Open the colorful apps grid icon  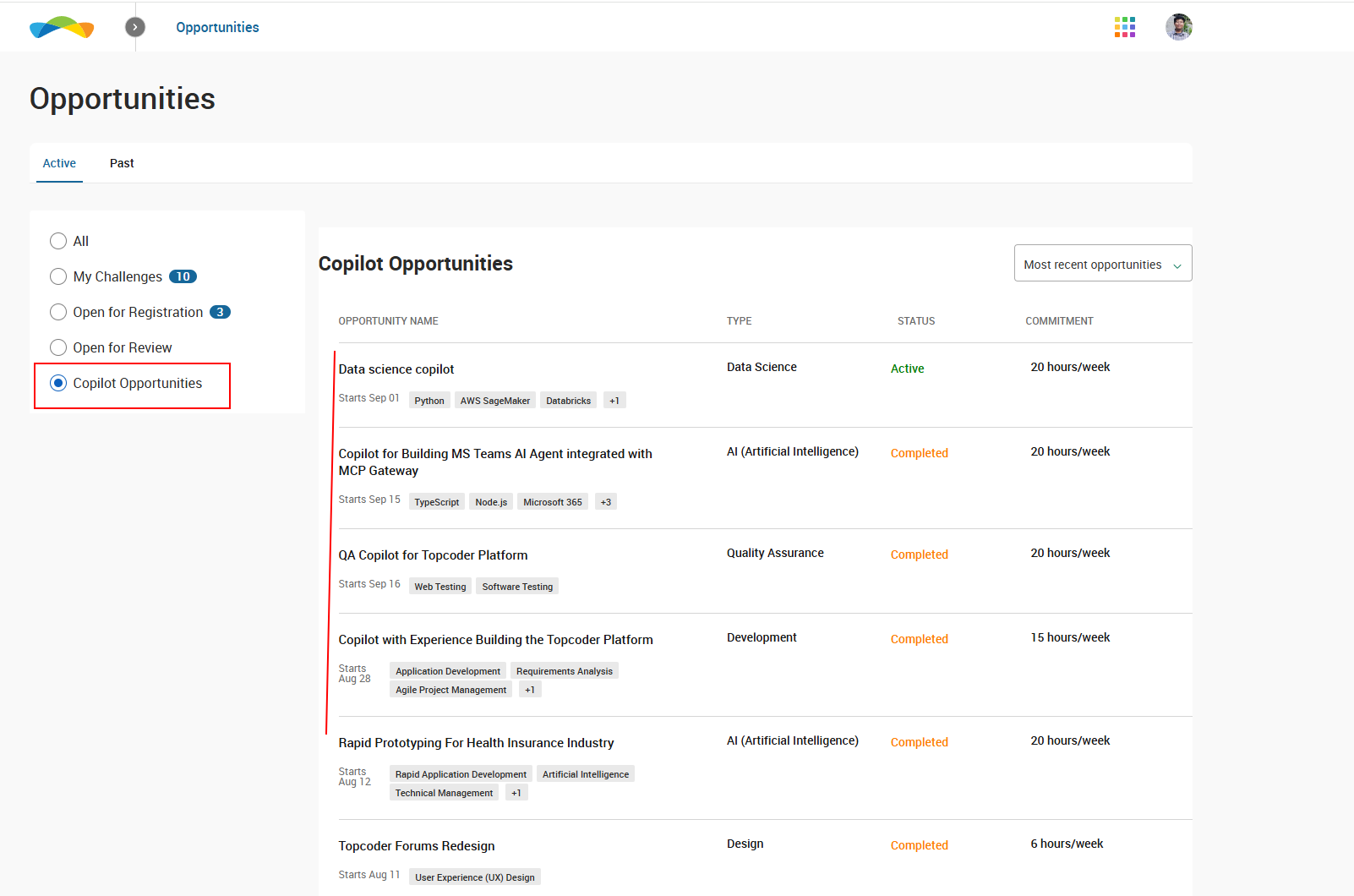[x=1124, y=27]
